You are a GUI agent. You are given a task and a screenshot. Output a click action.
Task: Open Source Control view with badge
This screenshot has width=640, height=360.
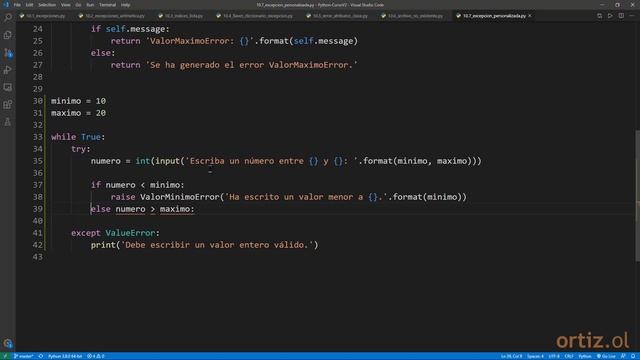(x=8, y=53)
